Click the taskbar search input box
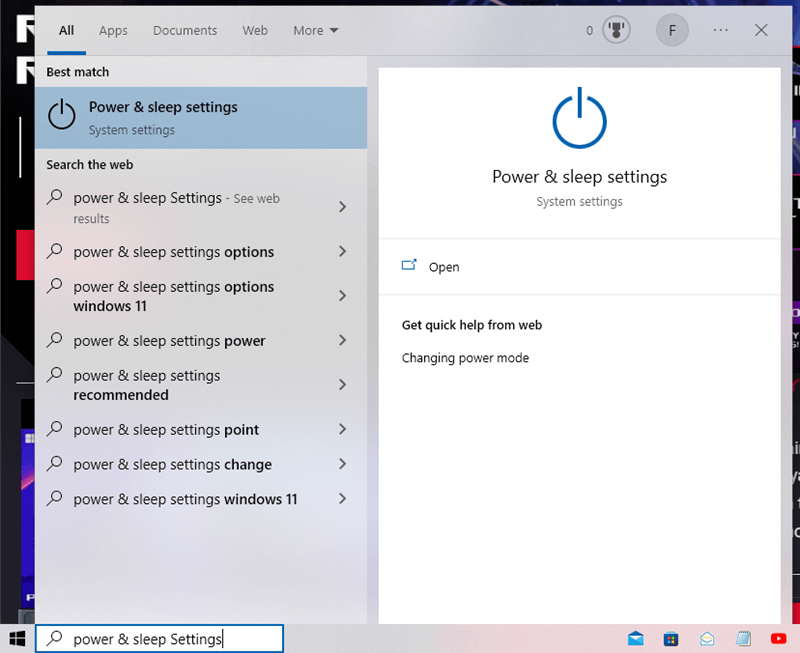The height and width of the screenshot is (653, 800). click(x=160, y=639)
